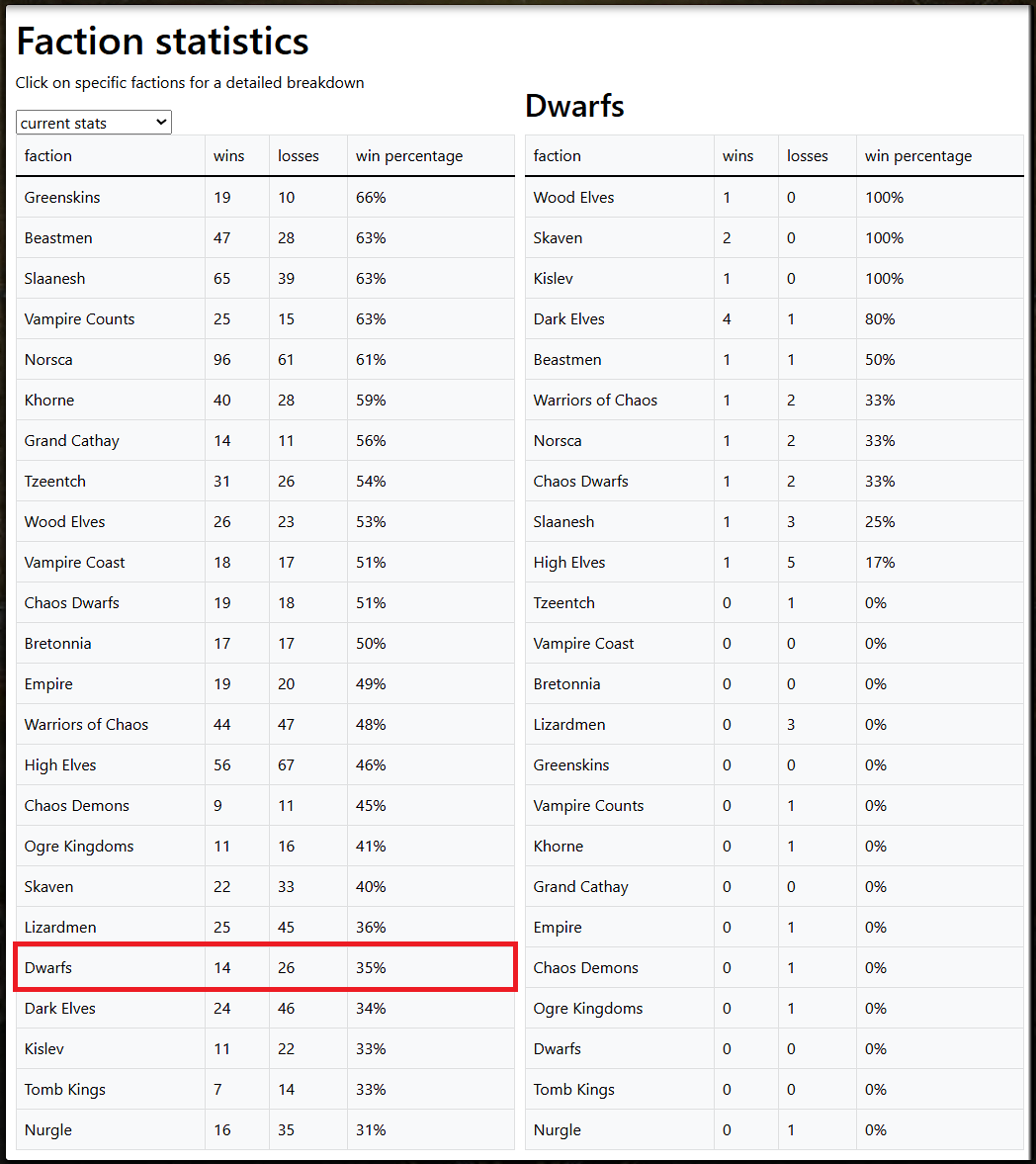Click left table wins column header

tap(237, 156)
